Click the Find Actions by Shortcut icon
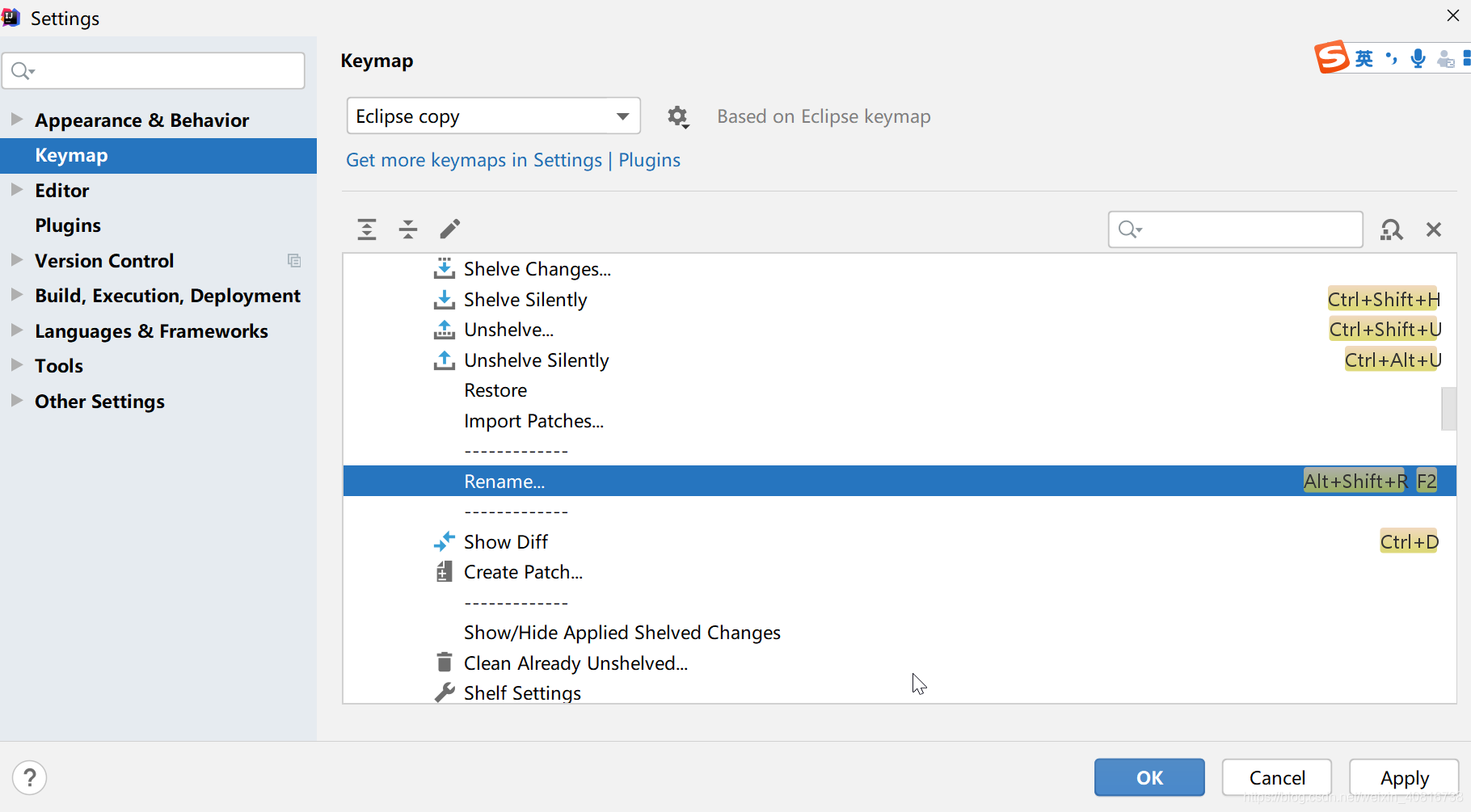The height and width of the screenshot is (812, 1471). click(1391, 230)
